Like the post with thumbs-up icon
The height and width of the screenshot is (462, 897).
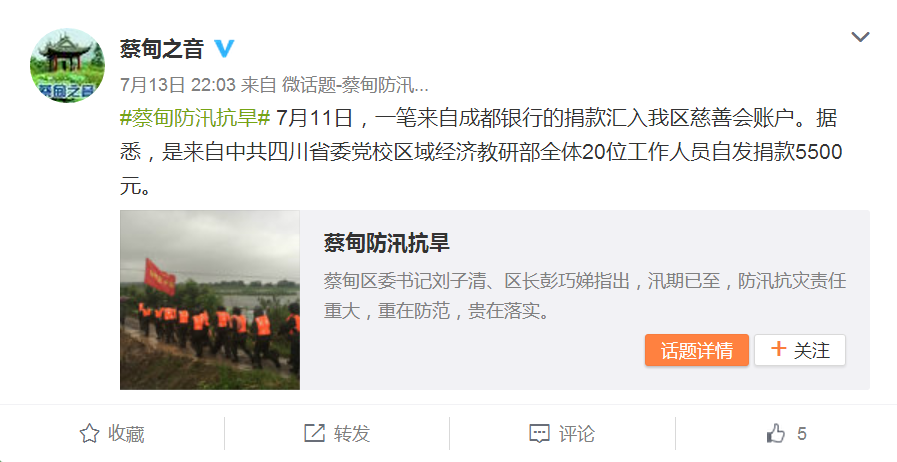click(775, 433)
